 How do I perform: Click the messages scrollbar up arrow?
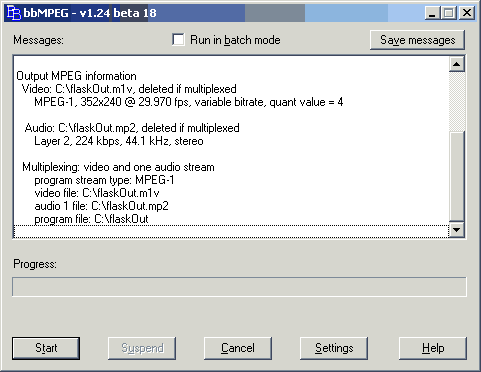point(457,64)
